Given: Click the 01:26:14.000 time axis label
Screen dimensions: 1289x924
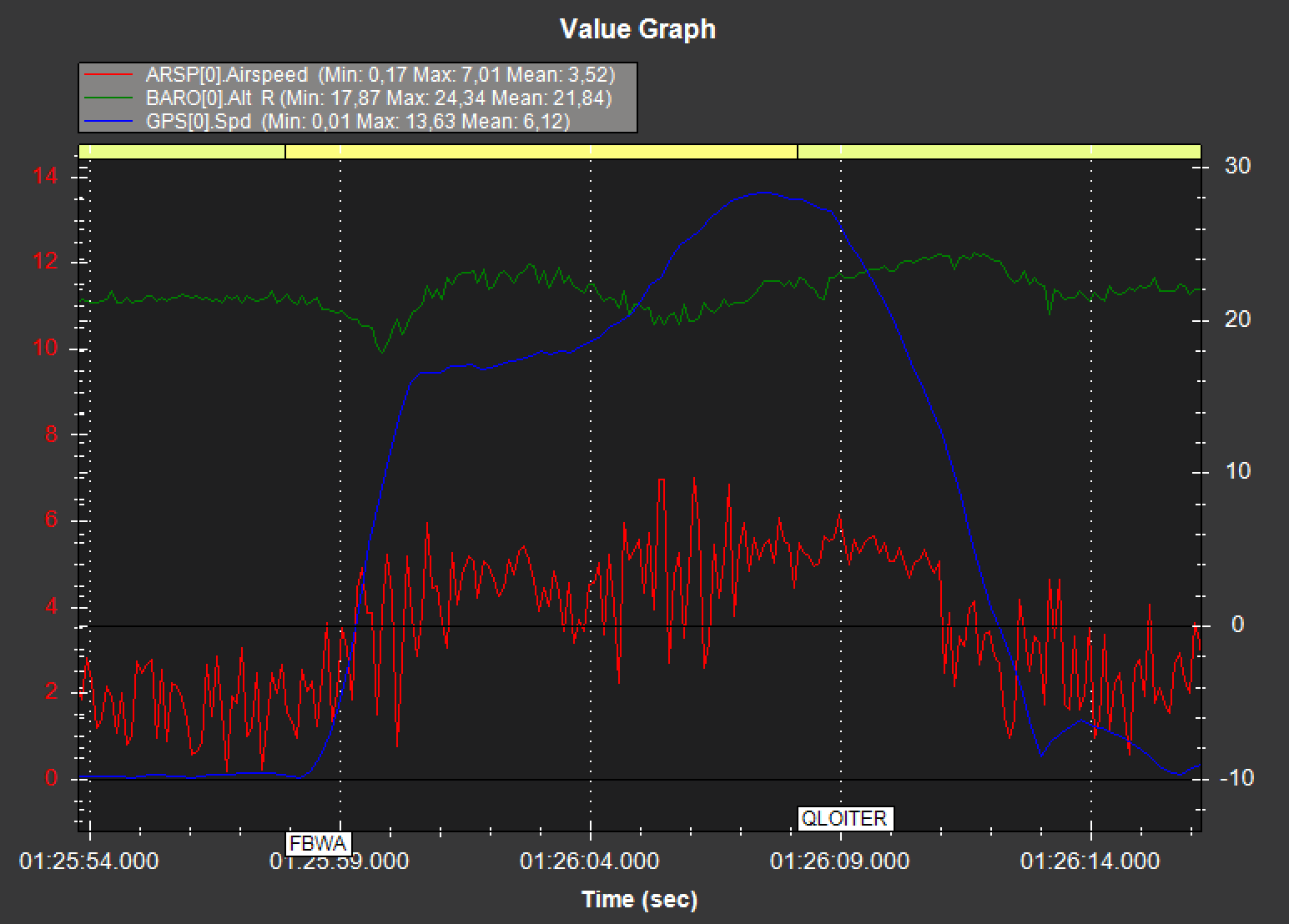Looking at the screenshot, I should click(1090, 861).
